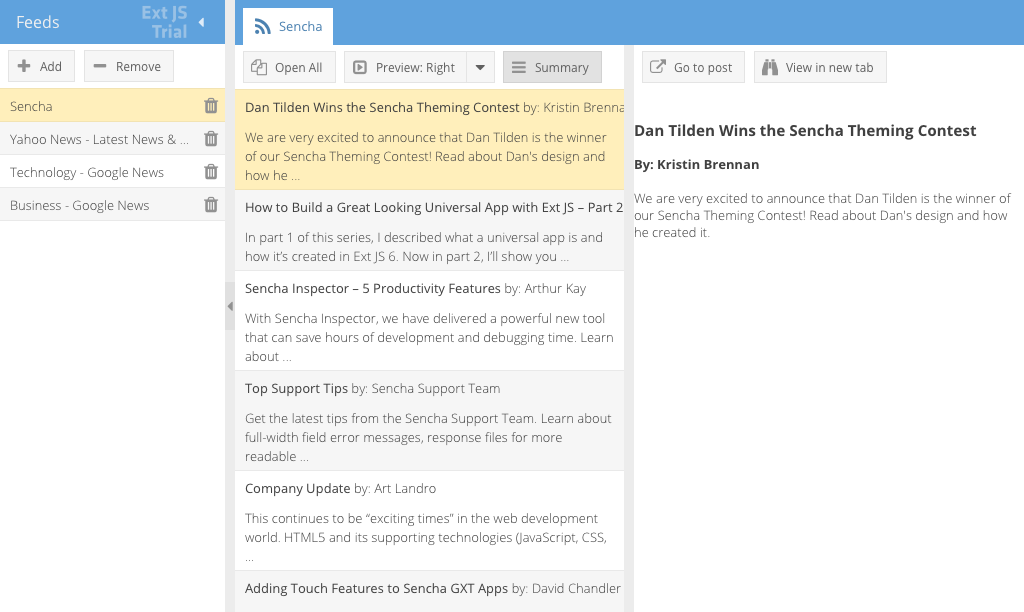
Task: Click the Preview: Right button
Action: coord(406,67)
